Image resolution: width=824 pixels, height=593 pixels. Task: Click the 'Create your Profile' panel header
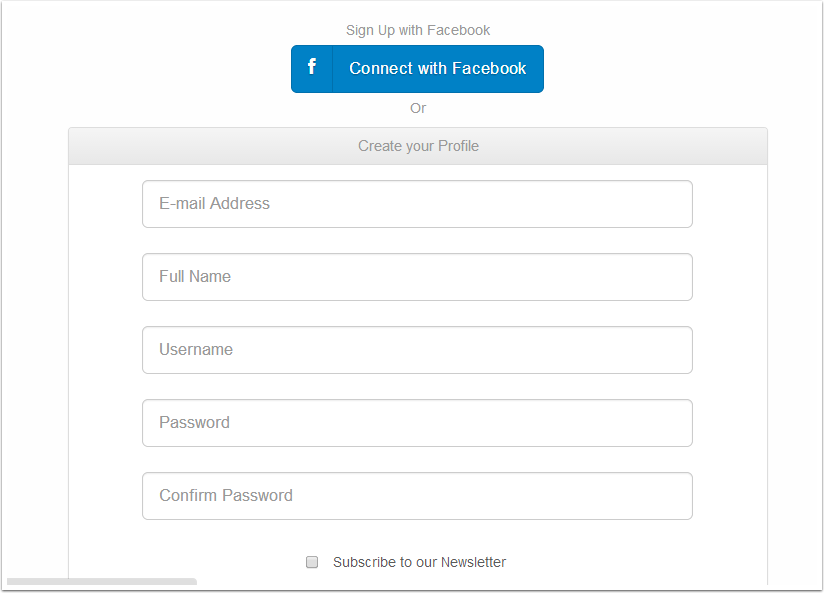point(418,146)
